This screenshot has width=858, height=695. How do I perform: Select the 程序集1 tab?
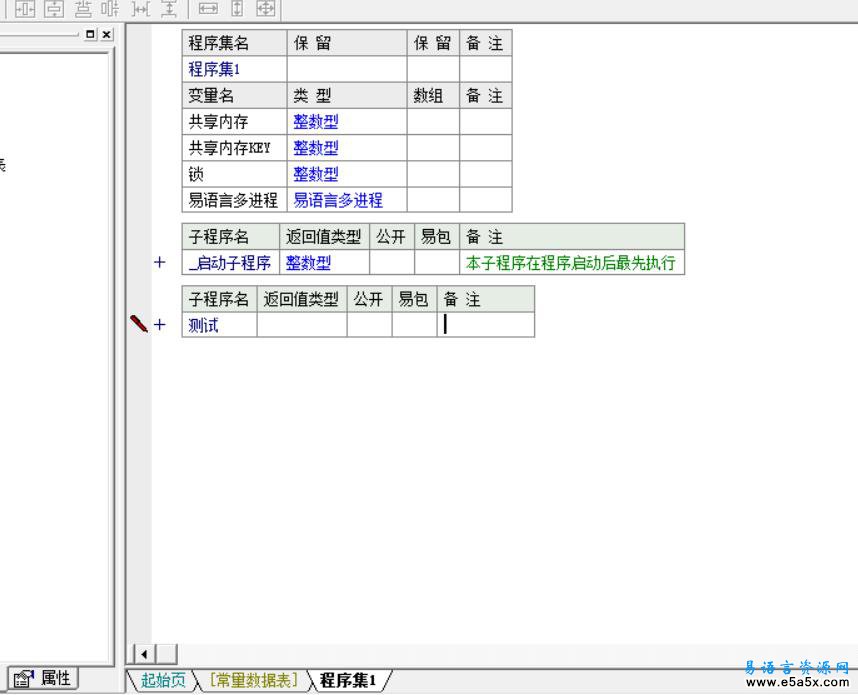[x=348, y=680]
